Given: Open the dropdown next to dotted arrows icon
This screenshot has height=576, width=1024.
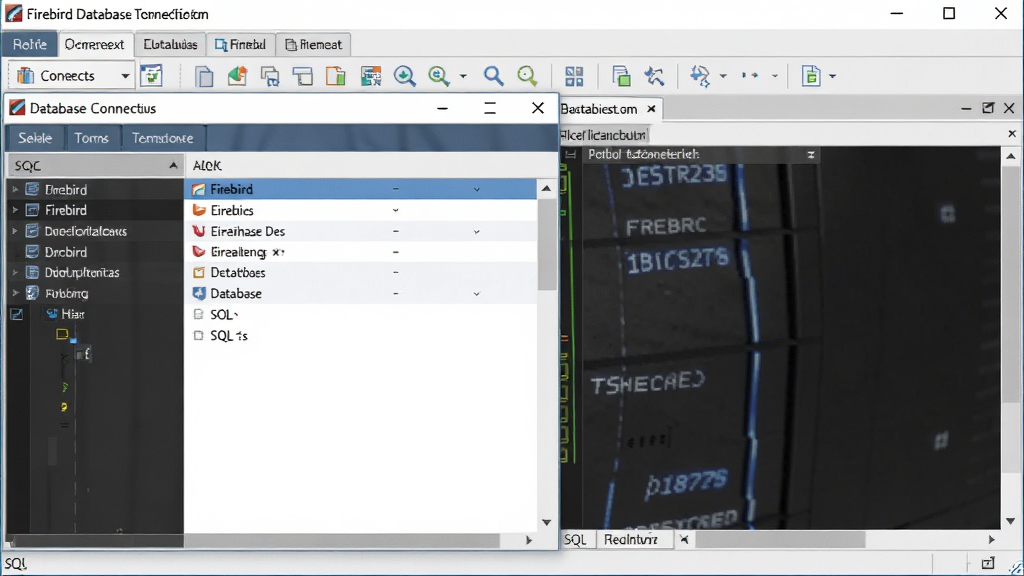Looking at the screenshot, I should [x=775, y=76].
